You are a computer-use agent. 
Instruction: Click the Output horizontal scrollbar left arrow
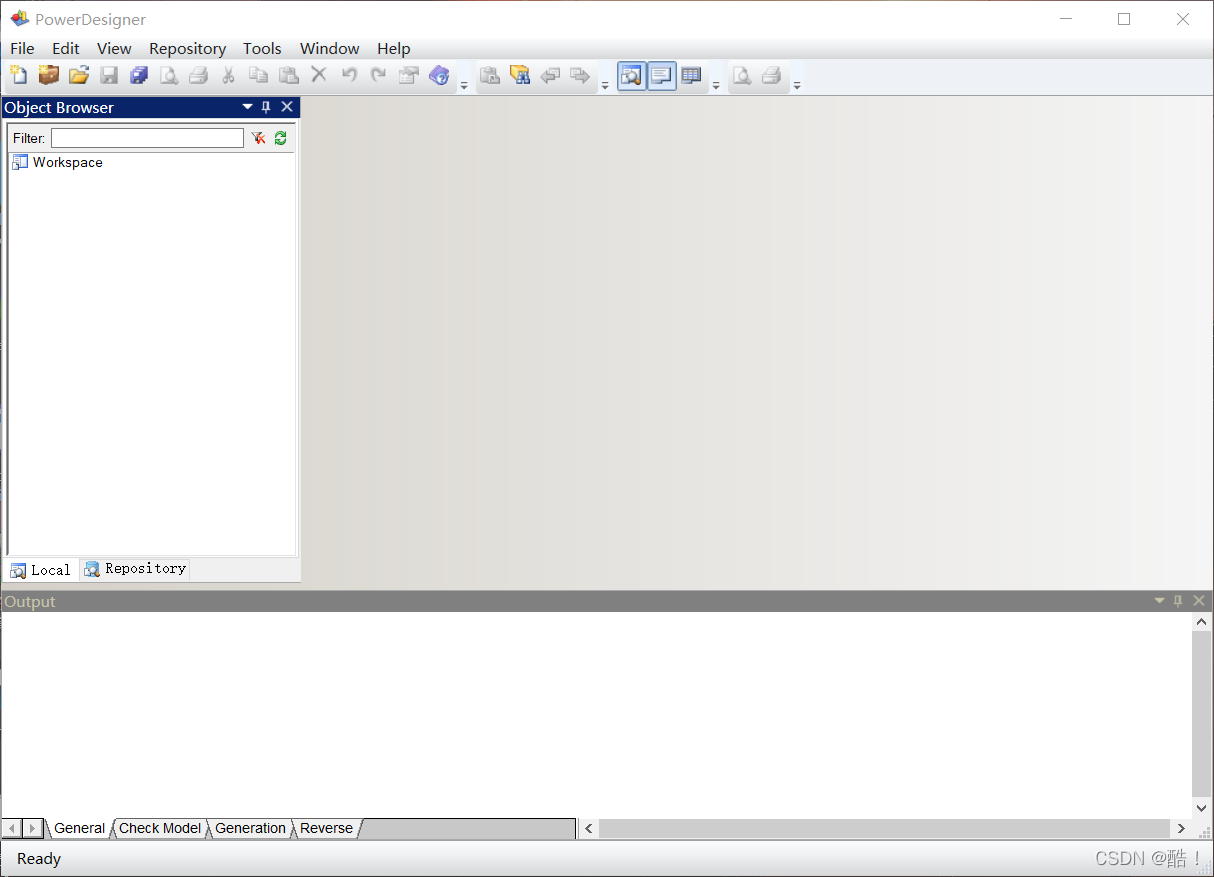[x=589, y=828]
